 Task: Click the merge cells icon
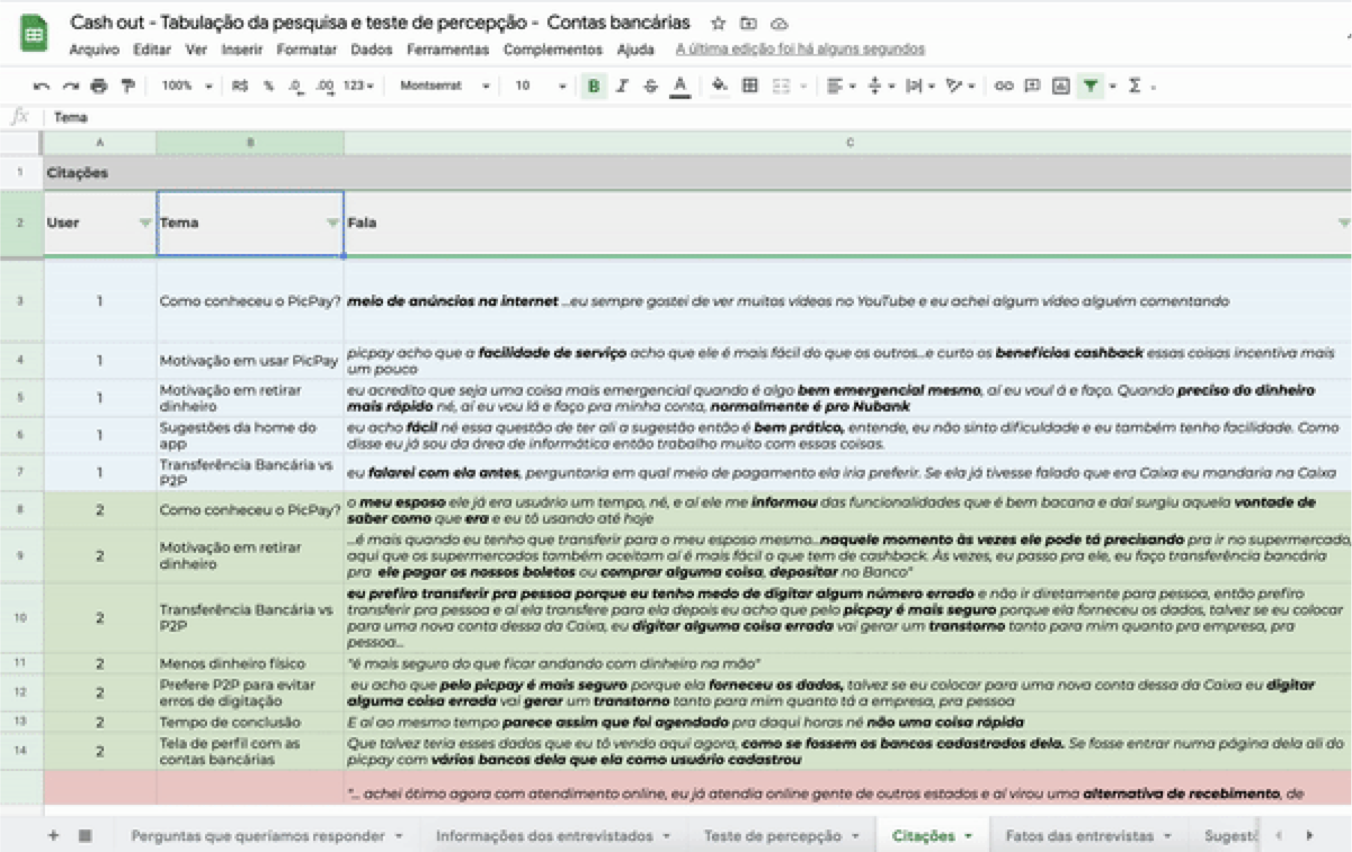tap(781, 86)
